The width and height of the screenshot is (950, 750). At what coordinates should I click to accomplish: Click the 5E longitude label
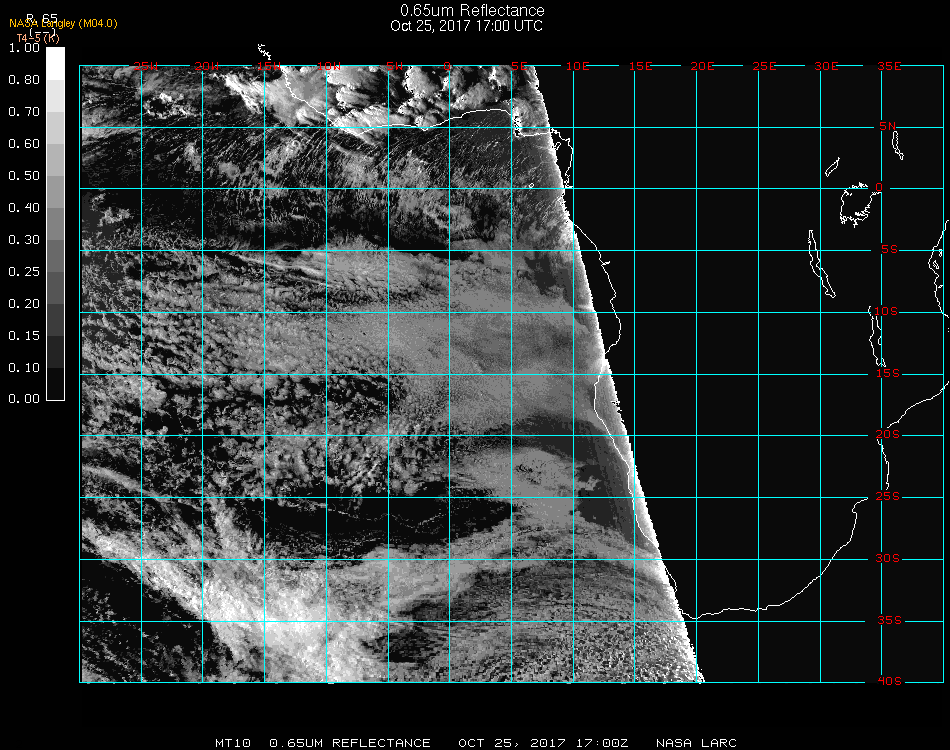pyautogui.click(x=519, y=66)
